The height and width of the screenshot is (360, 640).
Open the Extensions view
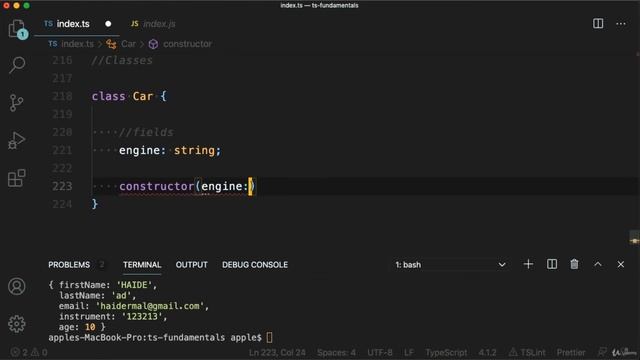(x=17, y=178)
